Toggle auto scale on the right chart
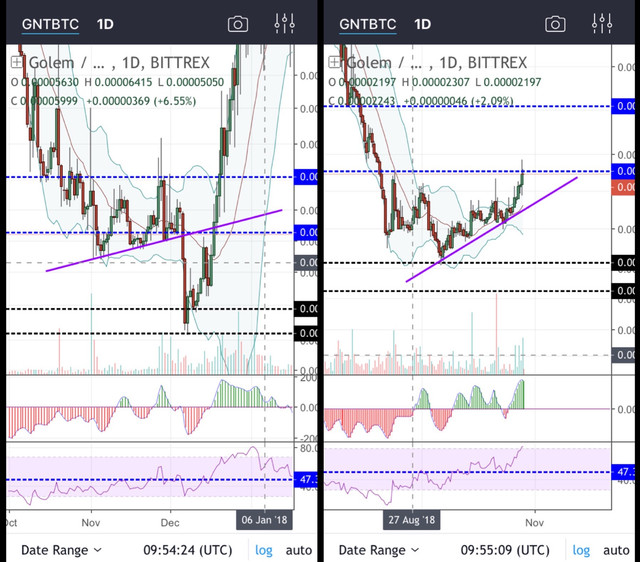 tap(616, 550)
